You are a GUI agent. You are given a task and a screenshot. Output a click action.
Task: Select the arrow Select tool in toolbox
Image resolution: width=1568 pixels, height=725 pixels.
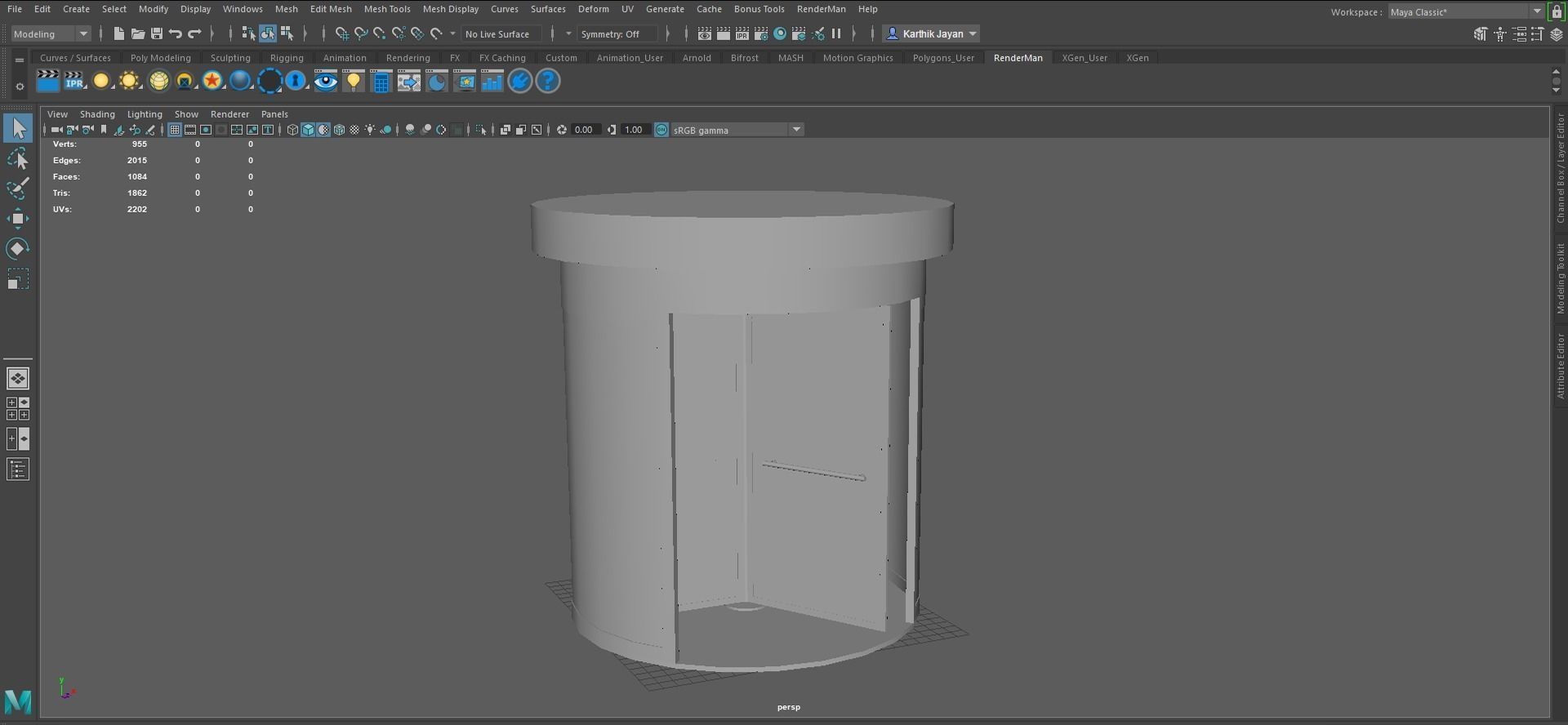pyautogui.click(x=18, y=128)
